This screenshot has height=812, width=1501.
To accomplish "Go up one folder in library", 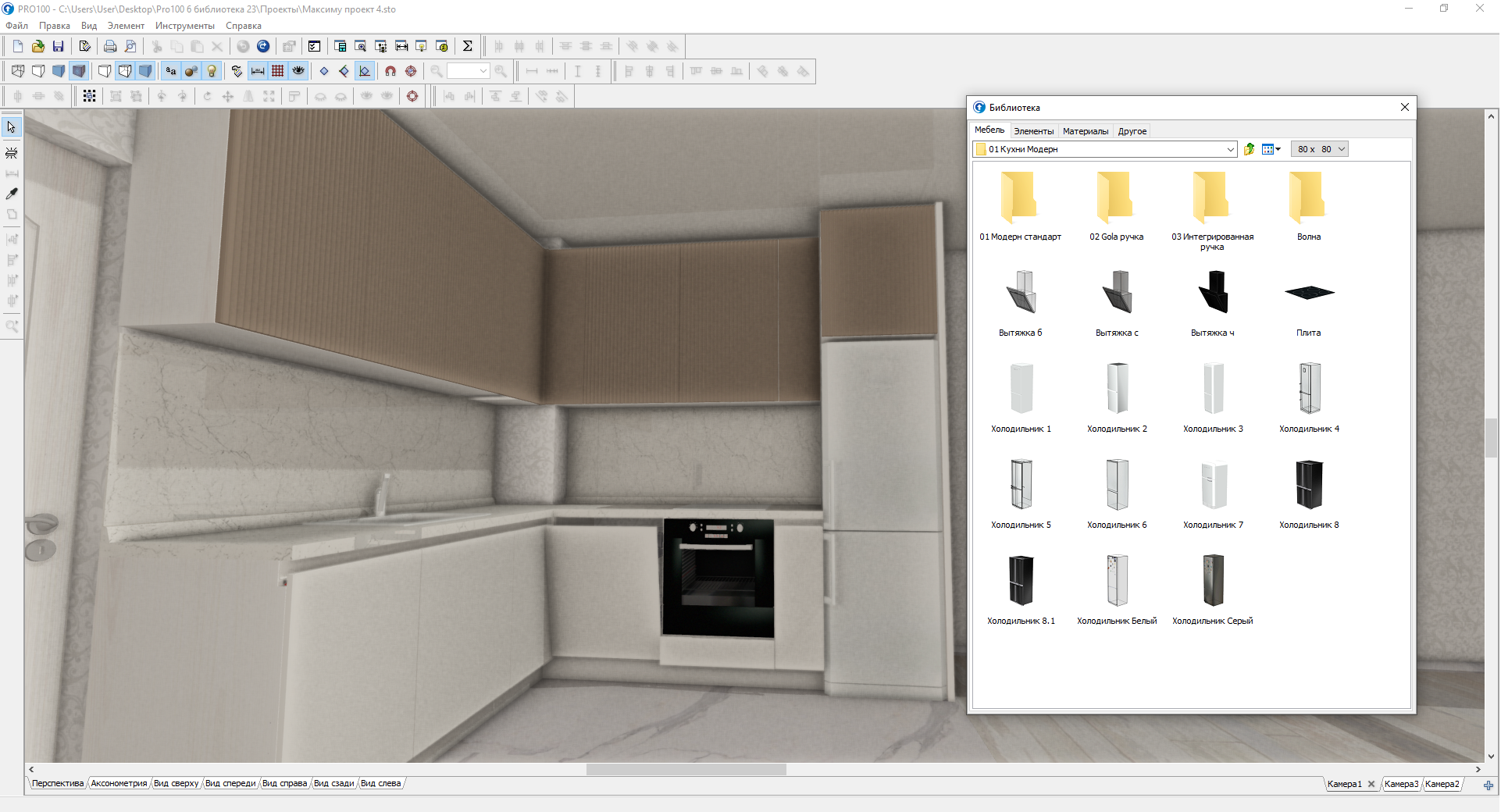I will click(x=1249, y=149).
